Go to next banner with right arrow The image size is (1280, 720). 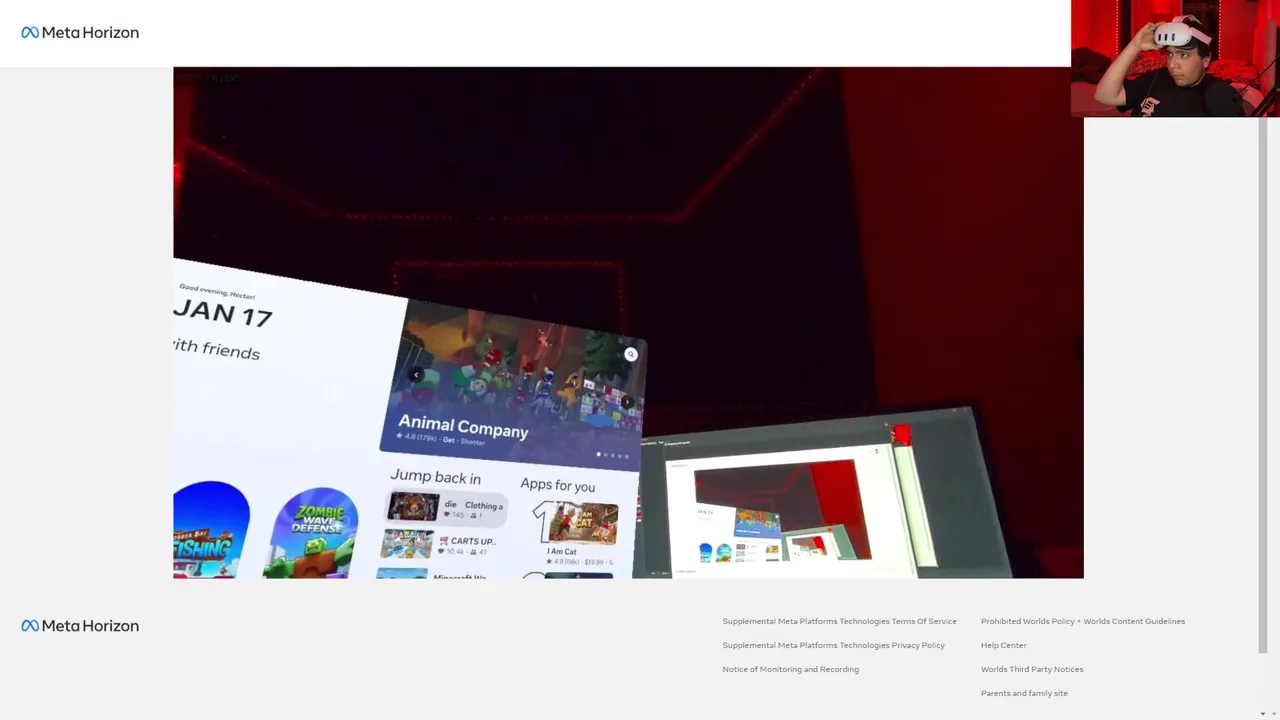click(627, 402)
